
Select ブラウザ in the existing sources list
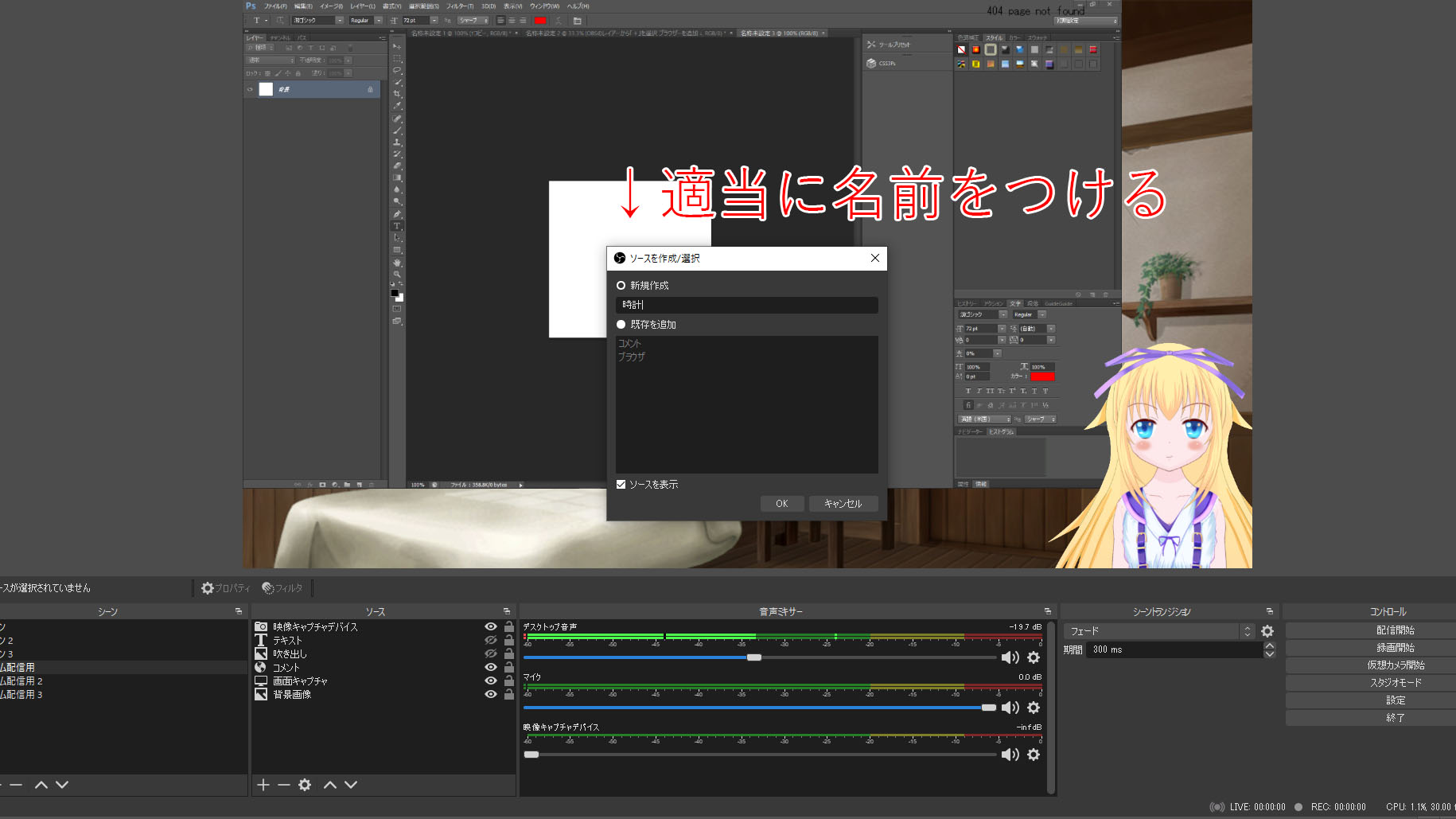pos(632,357)
